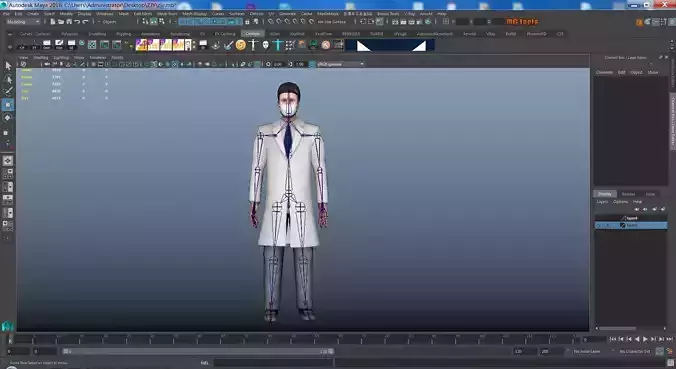Toggle the checked box on selected layer
This screenshot has height=369, width=676.
pos(623,225)
